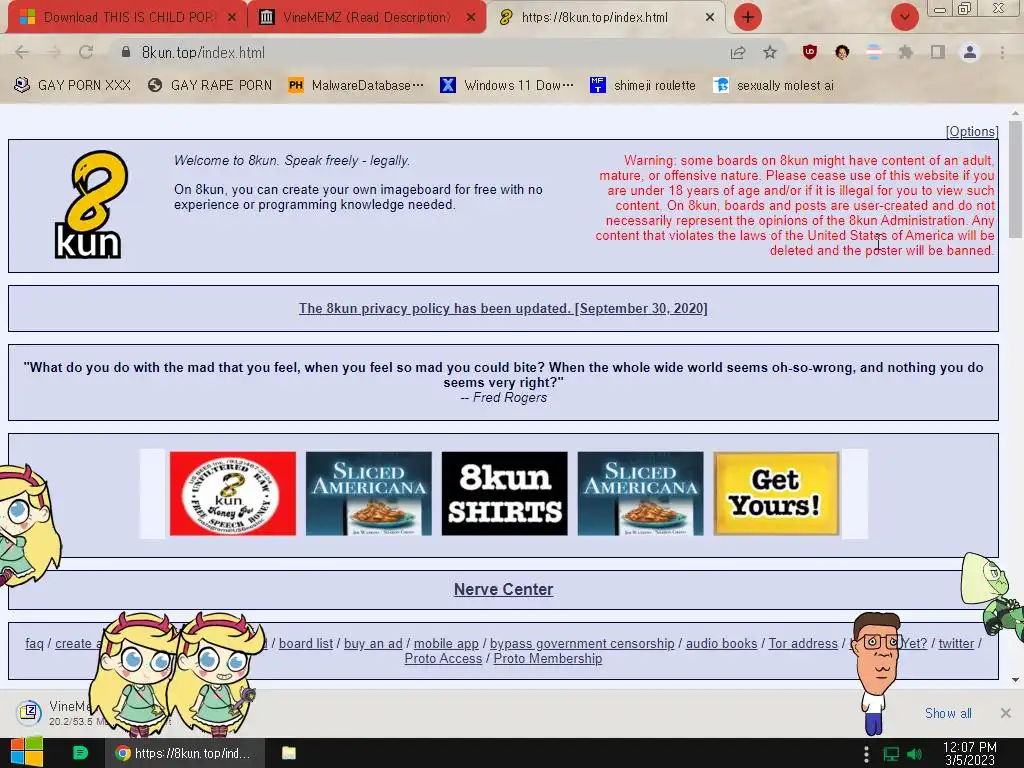Open the green app icon in taskbar
This screenshot has width=1024, height=768.
80,753
